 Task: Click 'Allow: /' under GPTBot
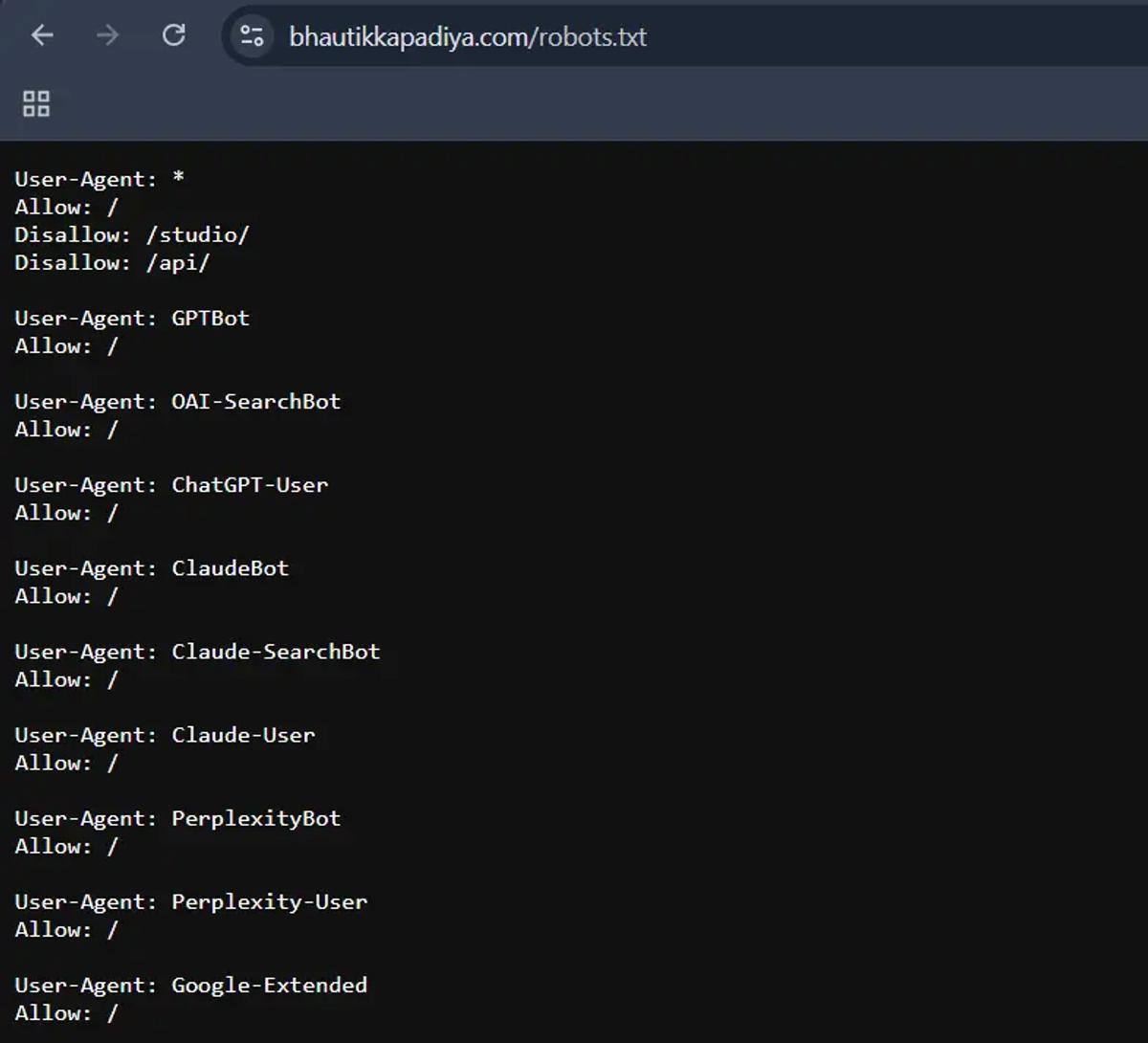tap(66, 345)
